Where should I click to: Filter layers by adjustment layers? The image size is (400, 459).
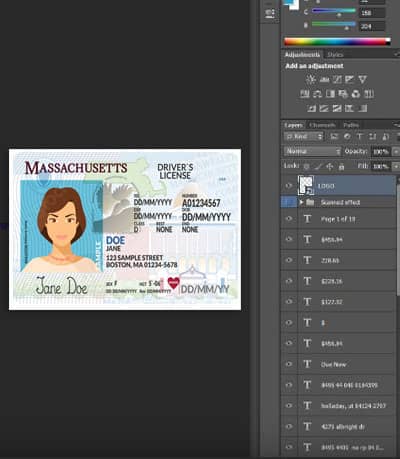point(347,136)
